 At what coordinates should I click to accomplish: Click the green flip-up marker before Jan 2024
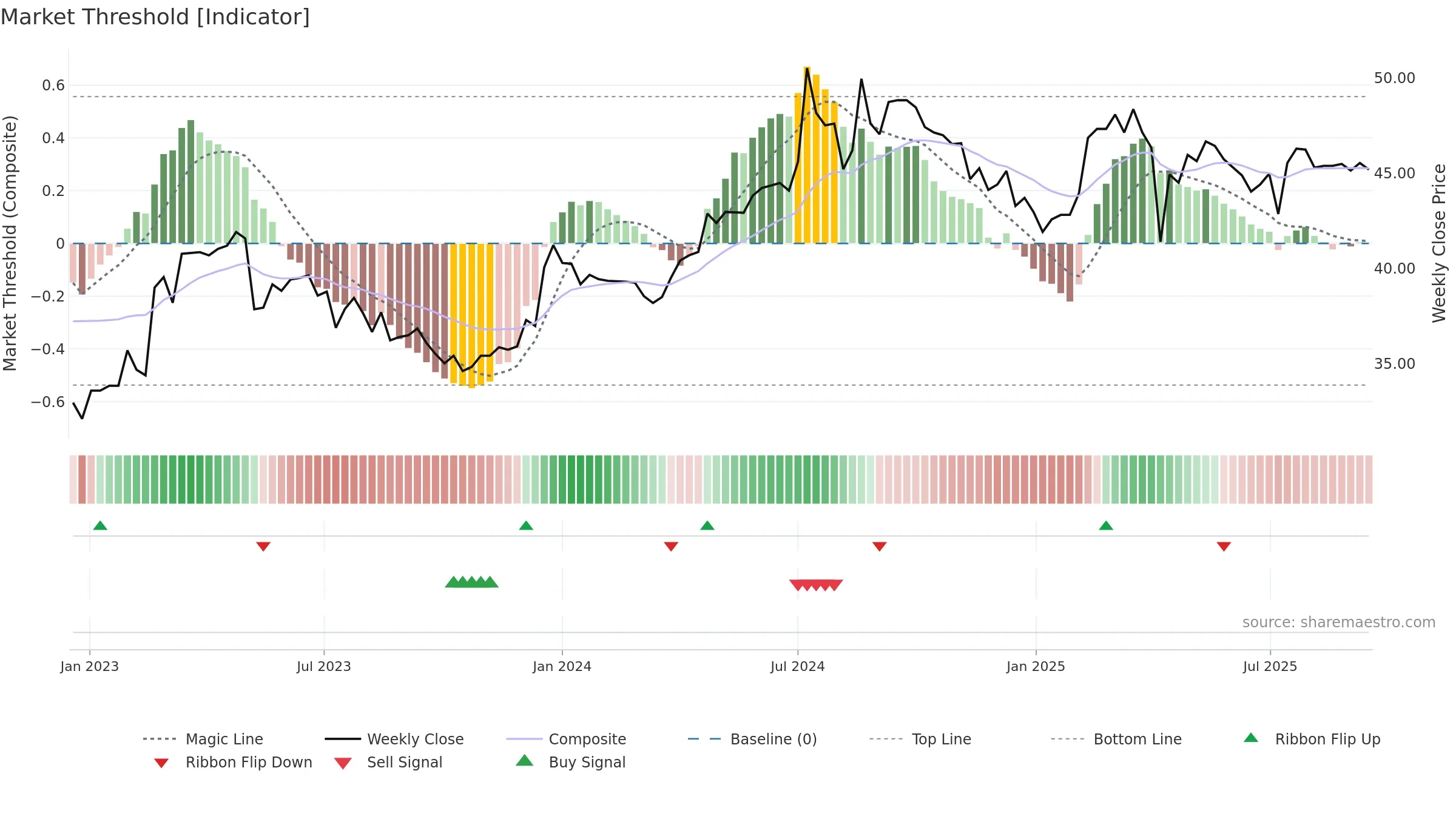(x=526, y=525)
